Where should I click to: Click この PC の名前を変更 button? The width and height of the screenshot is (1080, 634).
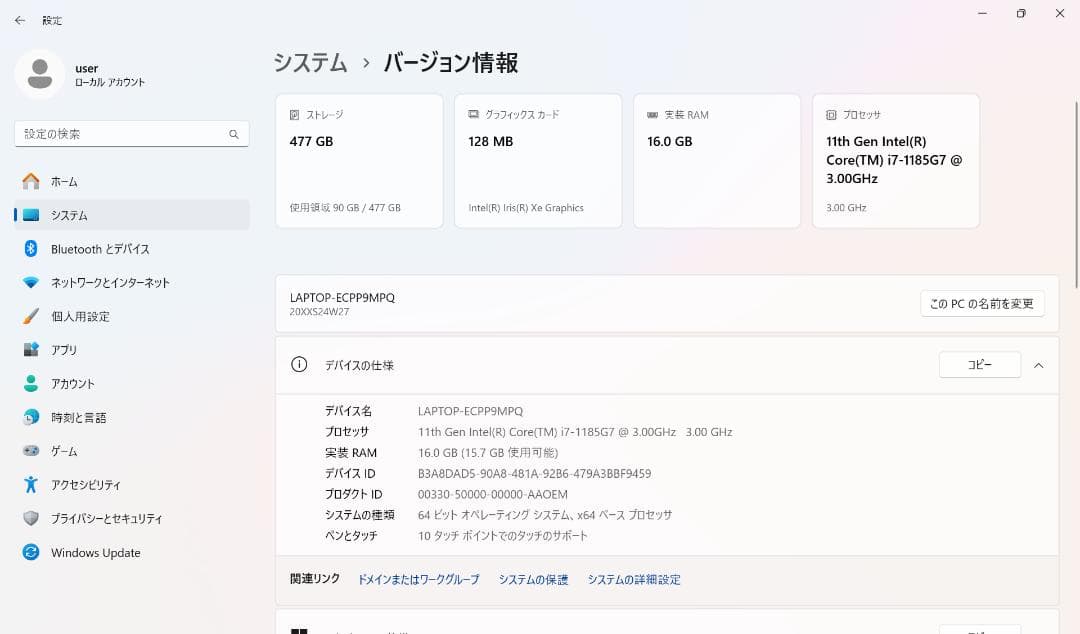(x=983, y=303)
